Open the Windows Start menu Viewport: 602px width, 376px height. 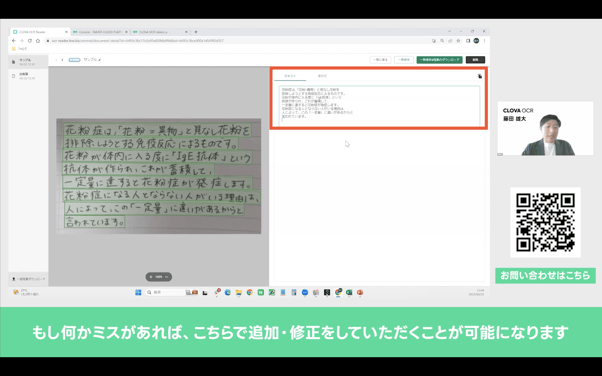pyautogui.click(x=138, y=293)
